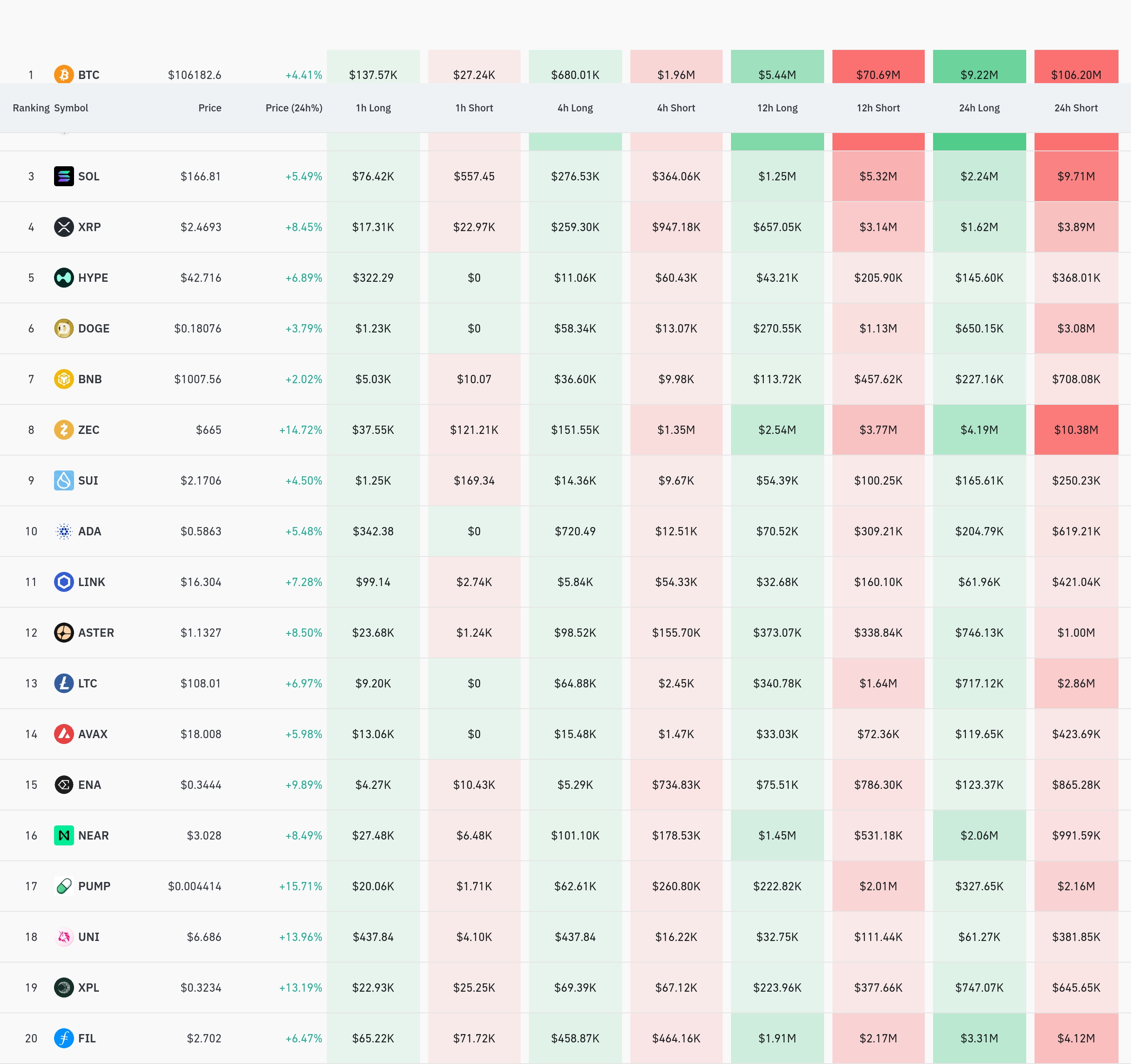Sort by 24h Short column header
This screenshot has width=1131, height=1064.
click(x=1076, y=108)
